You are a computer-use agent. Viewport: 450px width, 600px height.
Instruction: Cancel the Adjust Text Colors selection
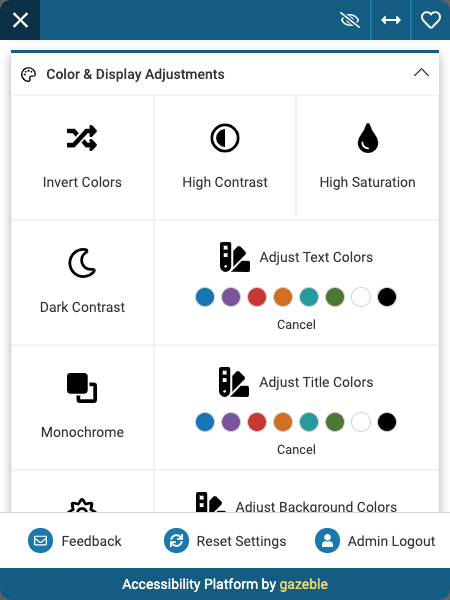click(296, 324)
